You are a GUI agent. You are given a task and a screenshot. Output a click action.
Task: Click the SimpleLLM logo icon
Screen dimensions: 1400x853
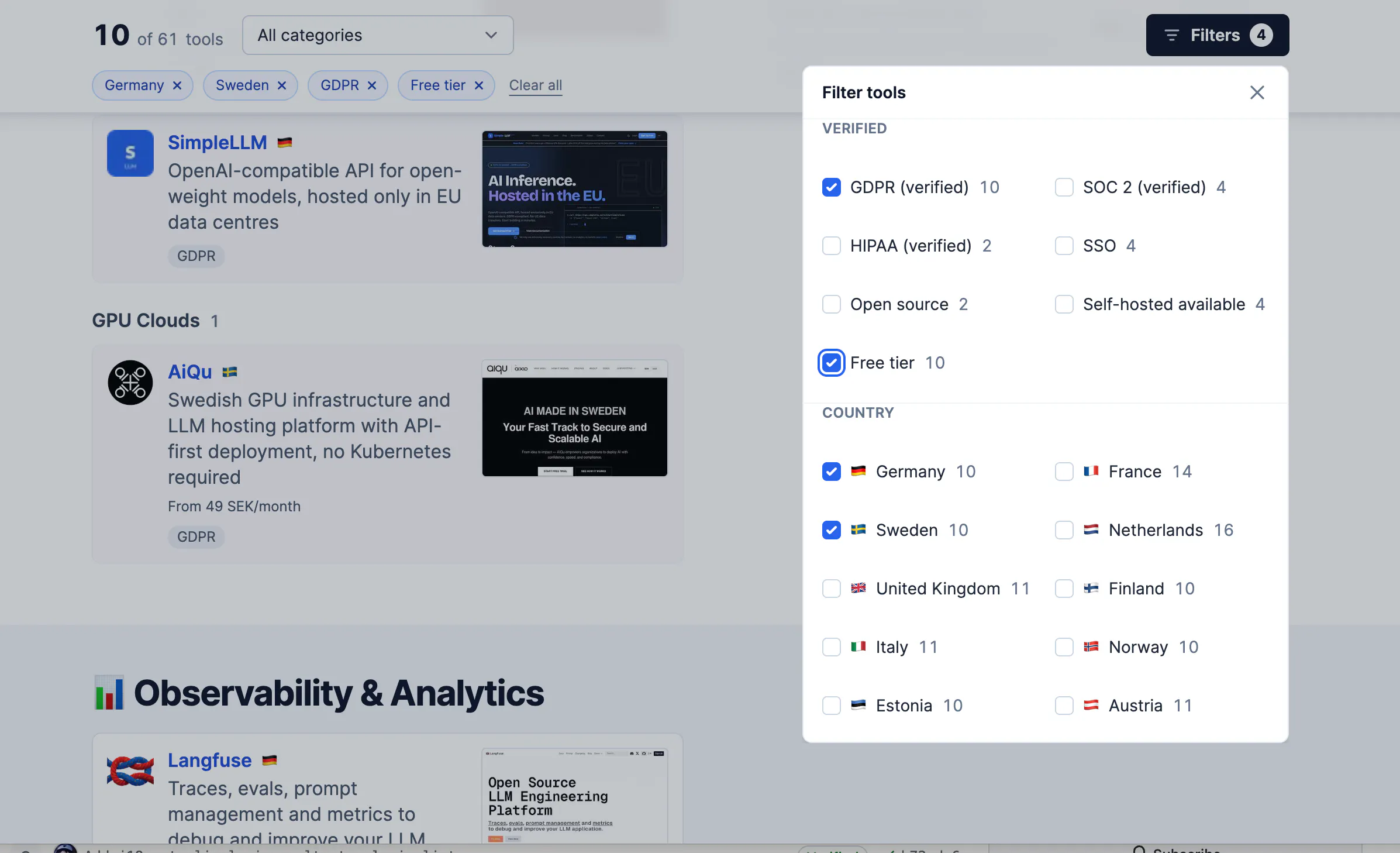[130, 153]
